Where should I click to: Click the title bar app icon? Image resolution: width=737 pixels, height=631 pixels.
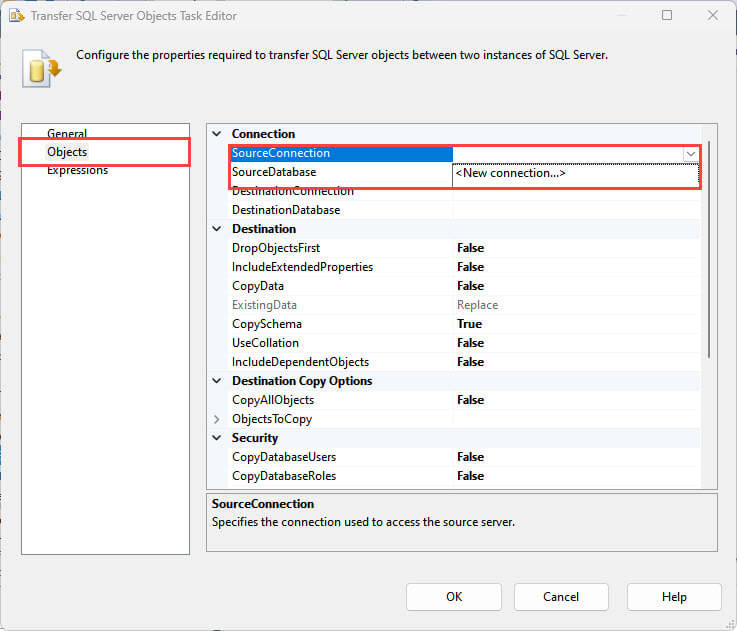(17, 16)
